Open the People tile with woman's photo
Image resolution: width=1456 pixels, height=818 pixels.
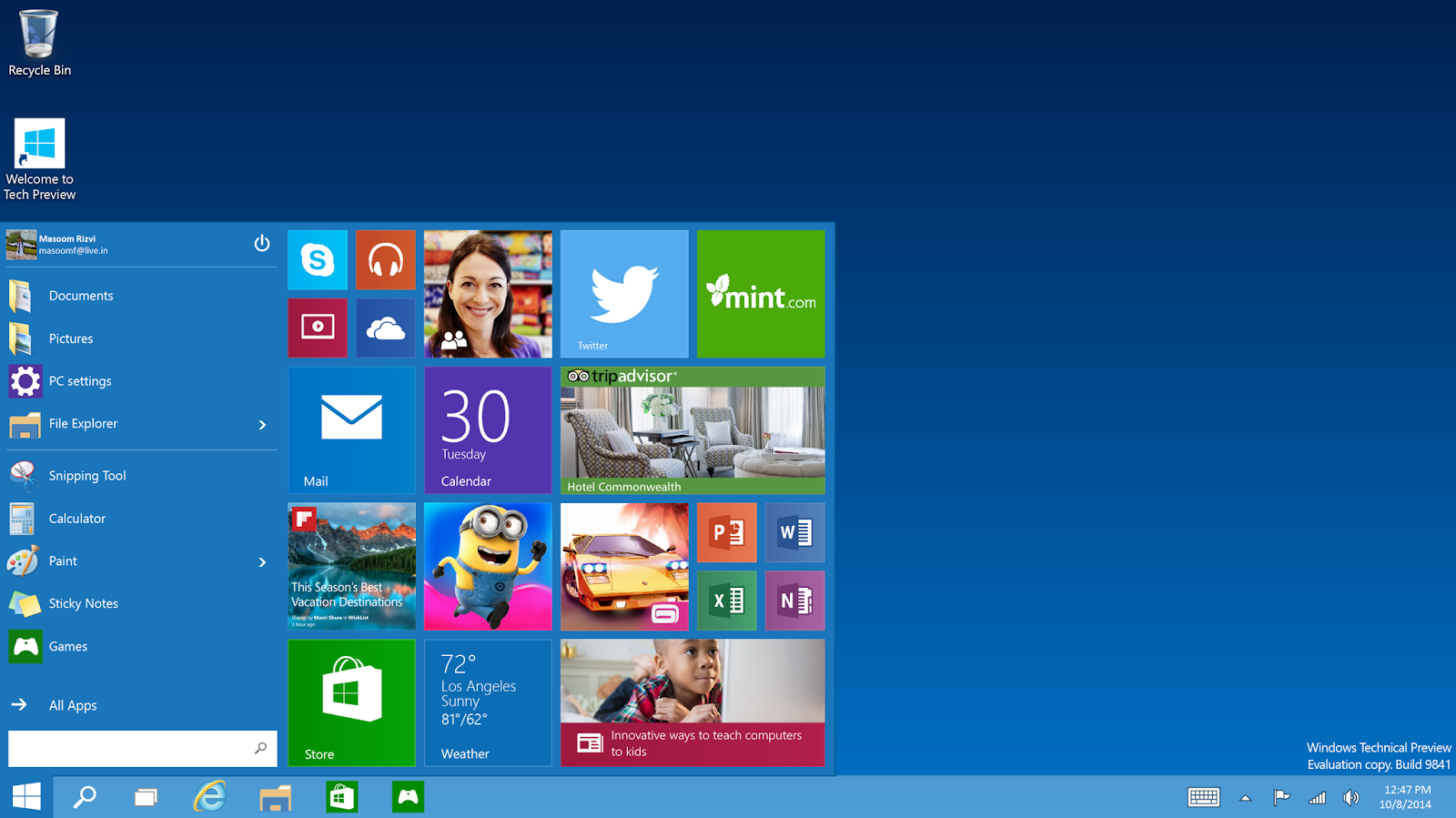(488, 294)
